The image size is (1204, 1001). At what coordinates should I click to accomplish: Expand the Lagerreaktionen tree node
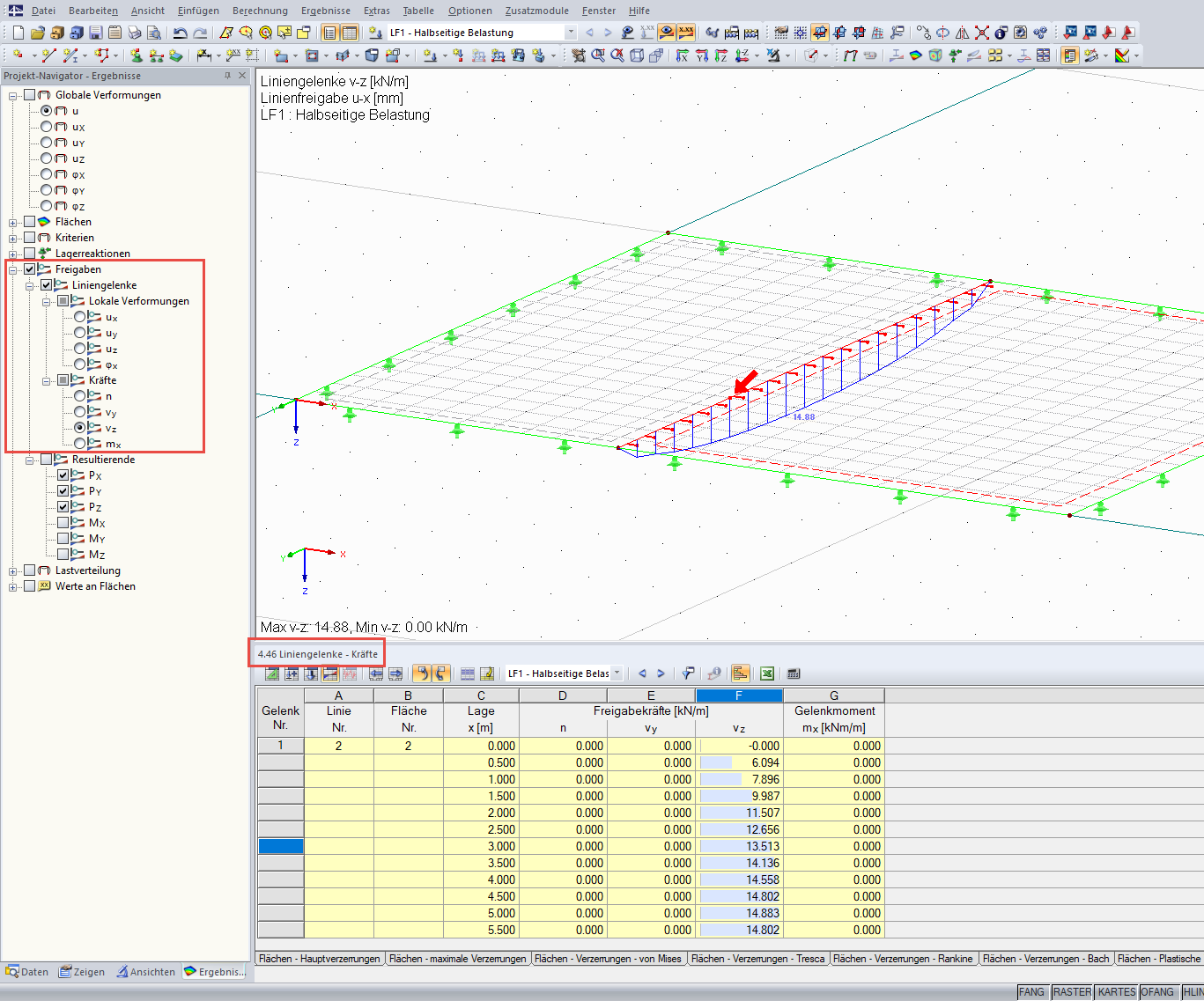coord(13,254)
